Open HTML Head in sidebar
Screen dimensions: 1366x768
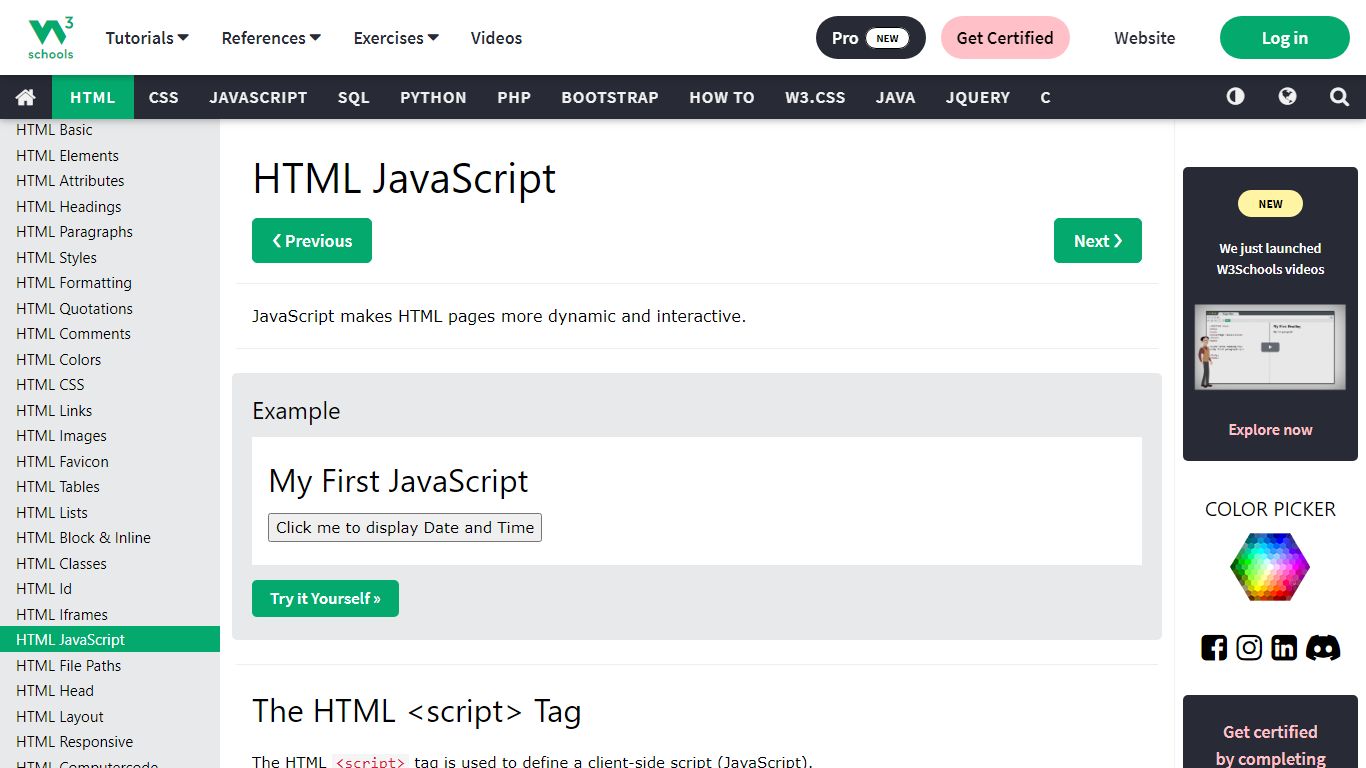click(x=110, y=691)
